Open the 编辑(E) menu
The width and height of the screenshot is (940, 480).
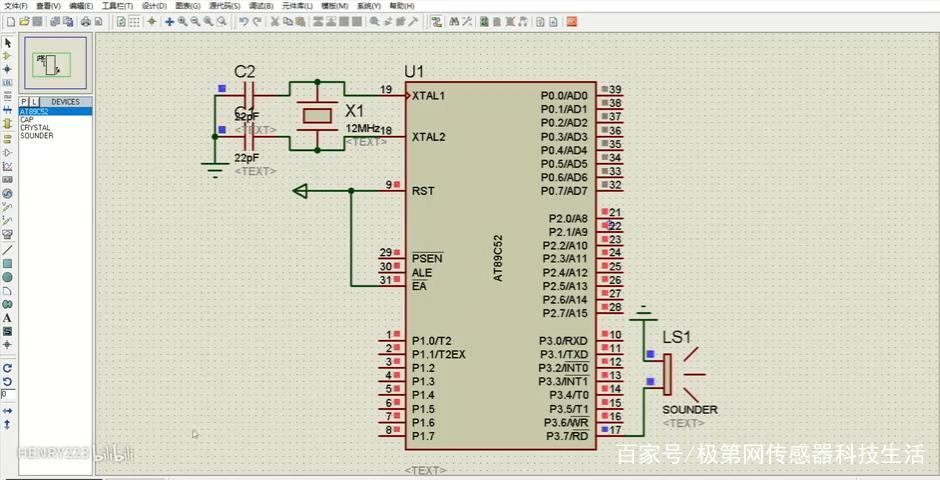(81, 6)
